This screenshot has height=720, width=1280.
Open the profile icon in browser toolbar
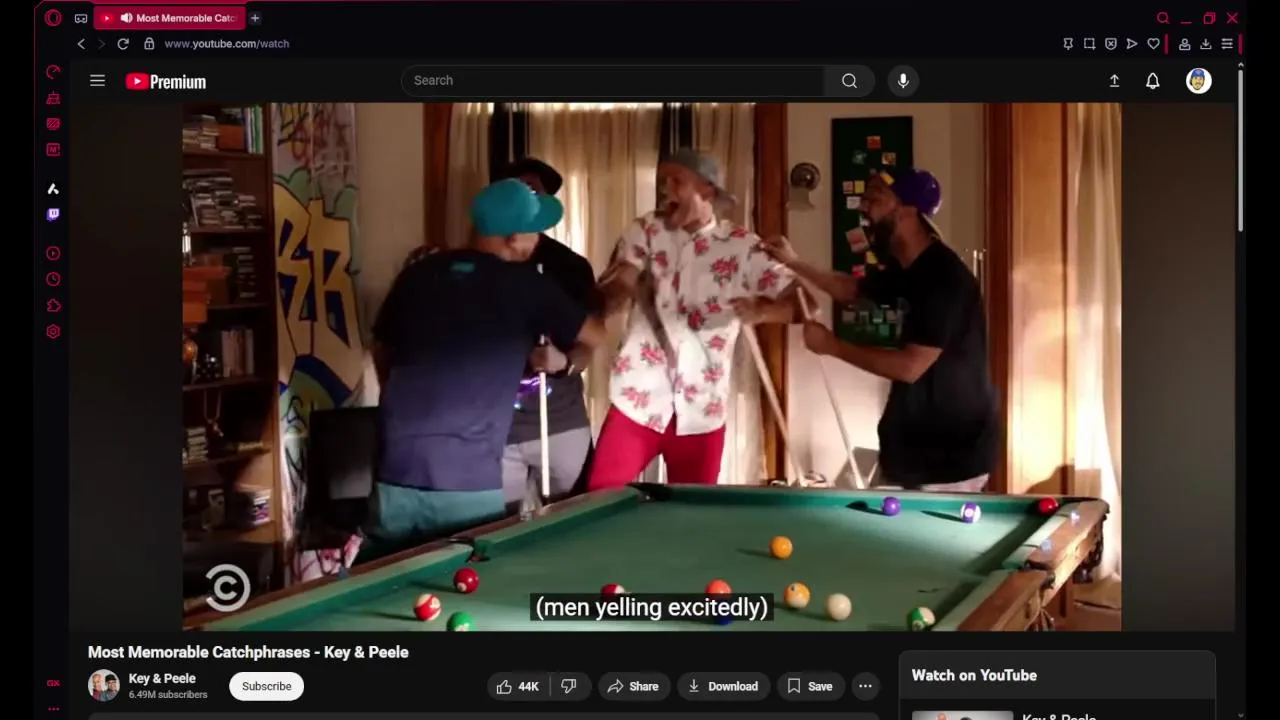1184,44
